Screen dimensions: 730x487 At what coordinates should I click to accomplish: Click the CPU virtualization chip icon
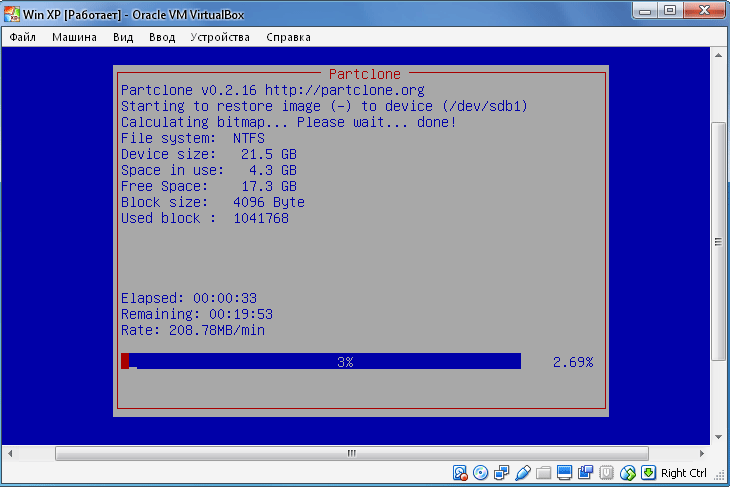click(x=607, y=473)
